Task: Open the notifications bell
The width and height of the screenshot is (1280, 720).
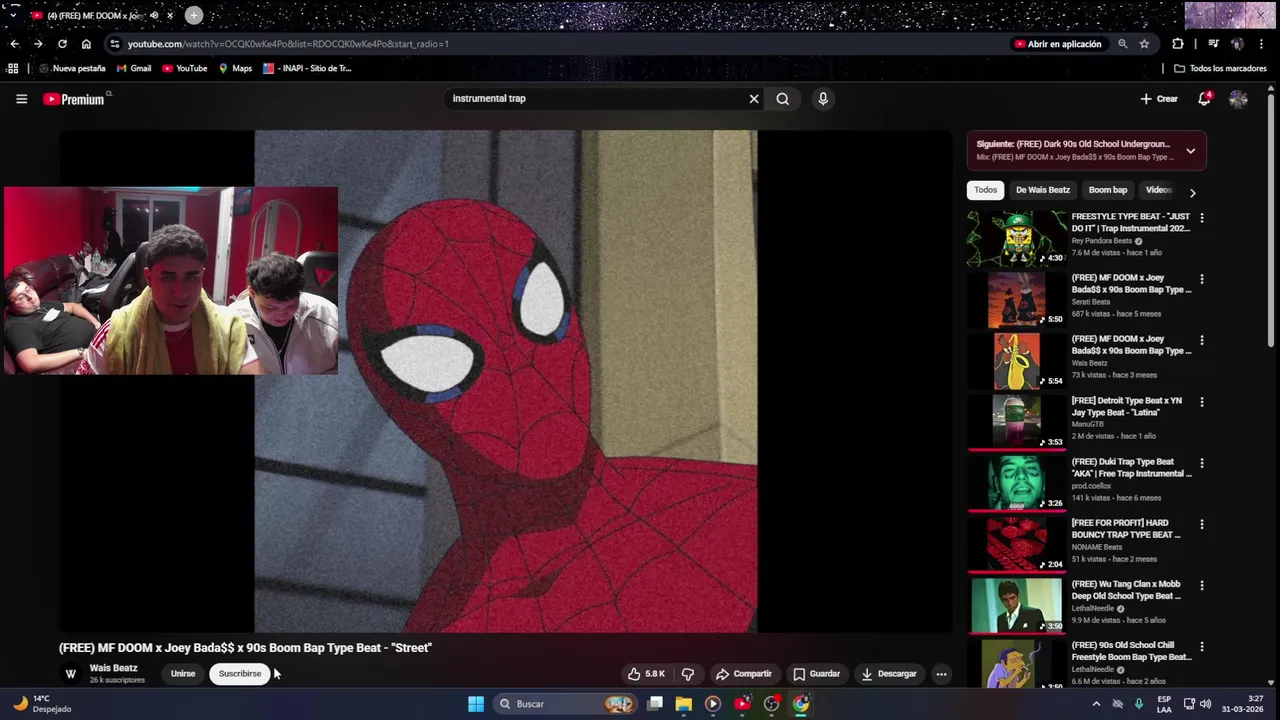Action: click(x=1204, y=99)
